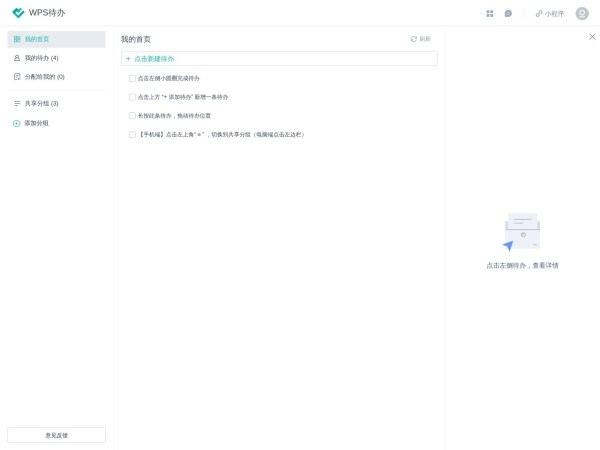Screen dimensions: 600x450
Task: Check the 点击左侧小圆圈完成待办 checkbox
Action: pyautogui.click(x=132, y=78)
